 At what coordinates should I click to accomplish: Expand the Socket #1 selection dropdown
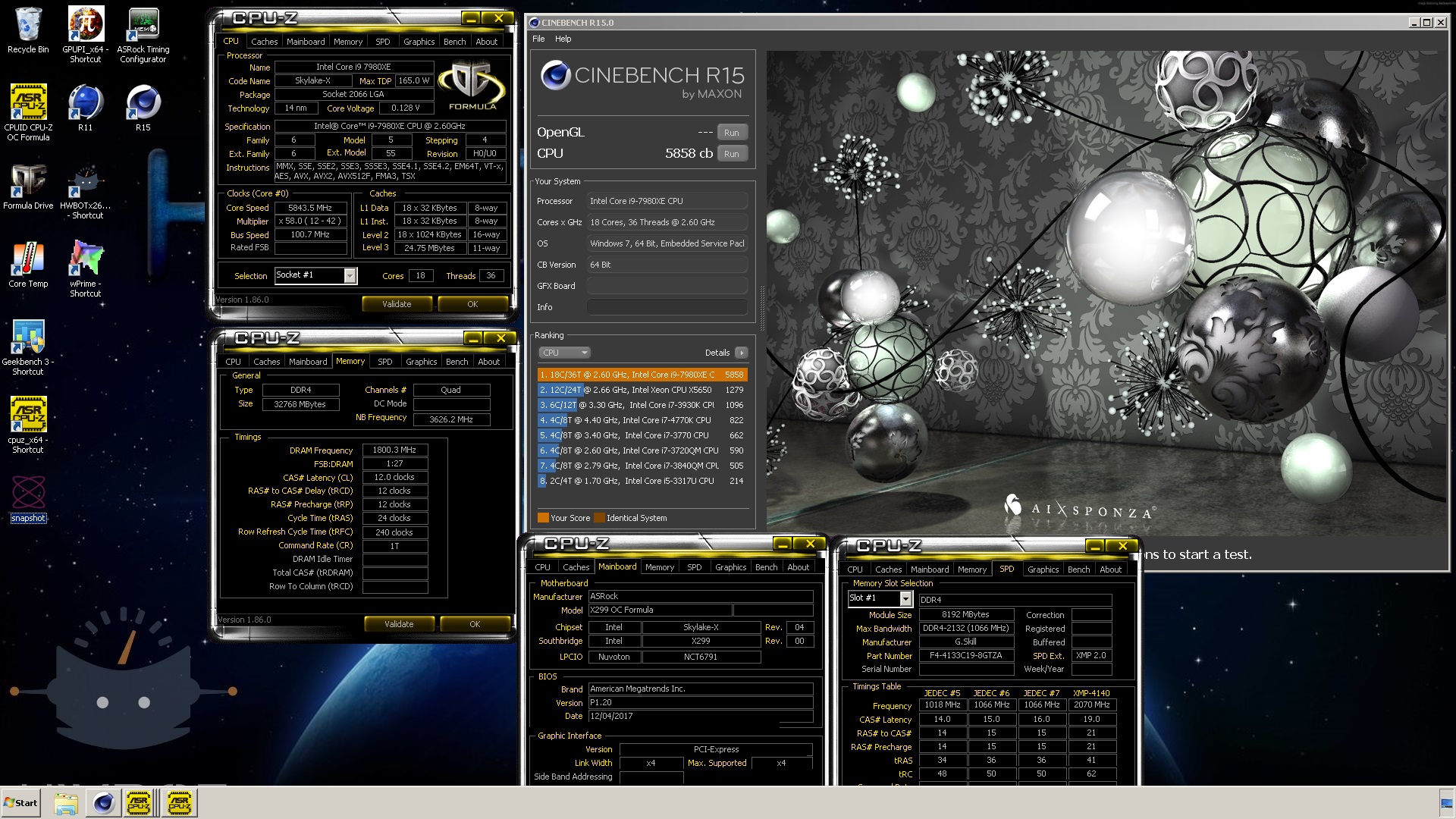tap(350, 275)
